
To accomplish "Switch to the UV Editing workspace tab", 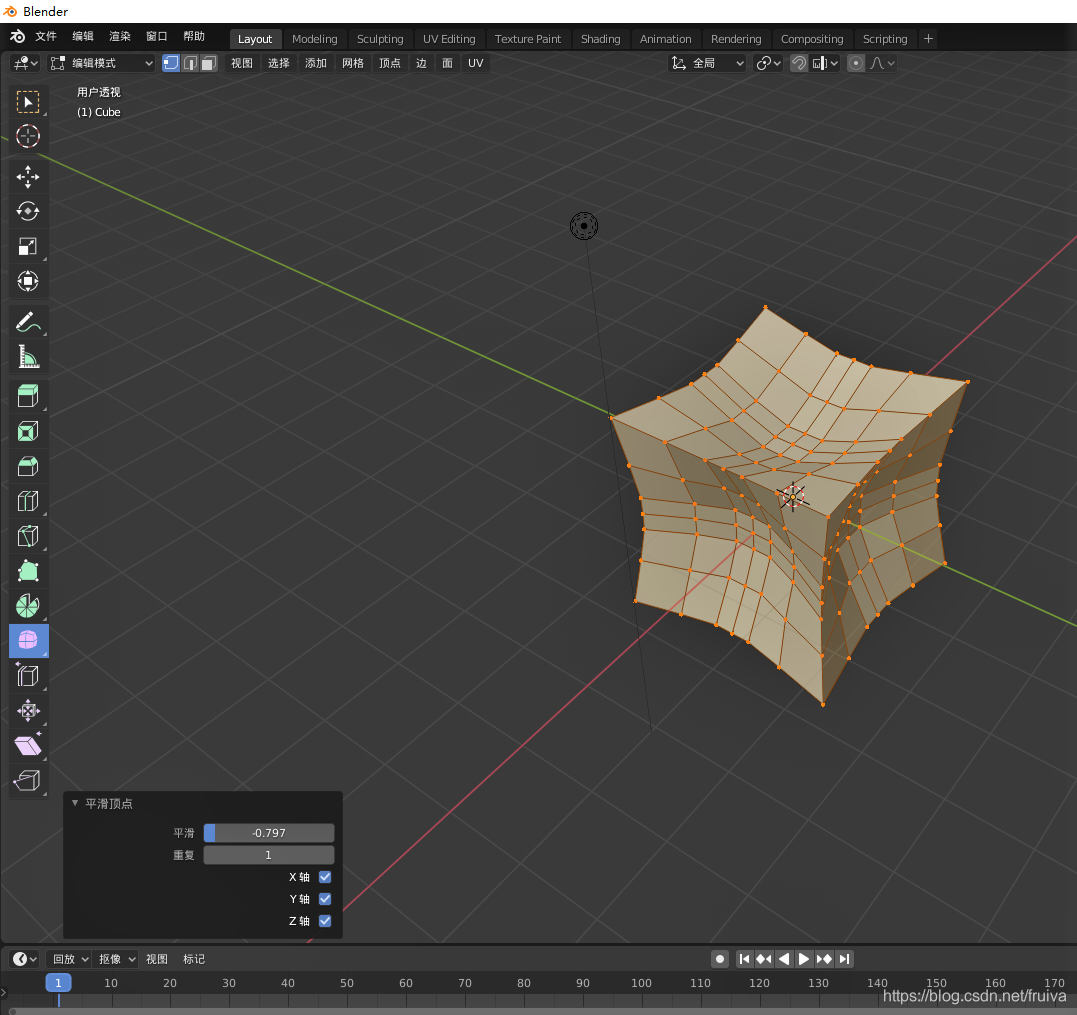I will (x=449, y=39).
